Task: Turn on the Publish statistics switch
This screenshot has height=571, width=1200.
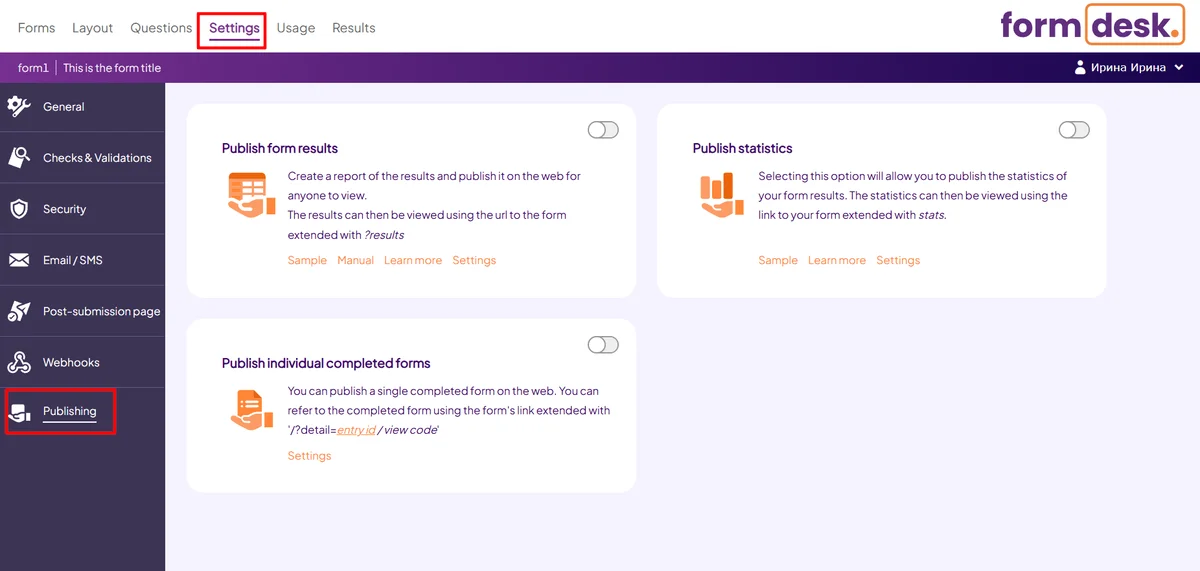Action: (x=1073, y=130)
